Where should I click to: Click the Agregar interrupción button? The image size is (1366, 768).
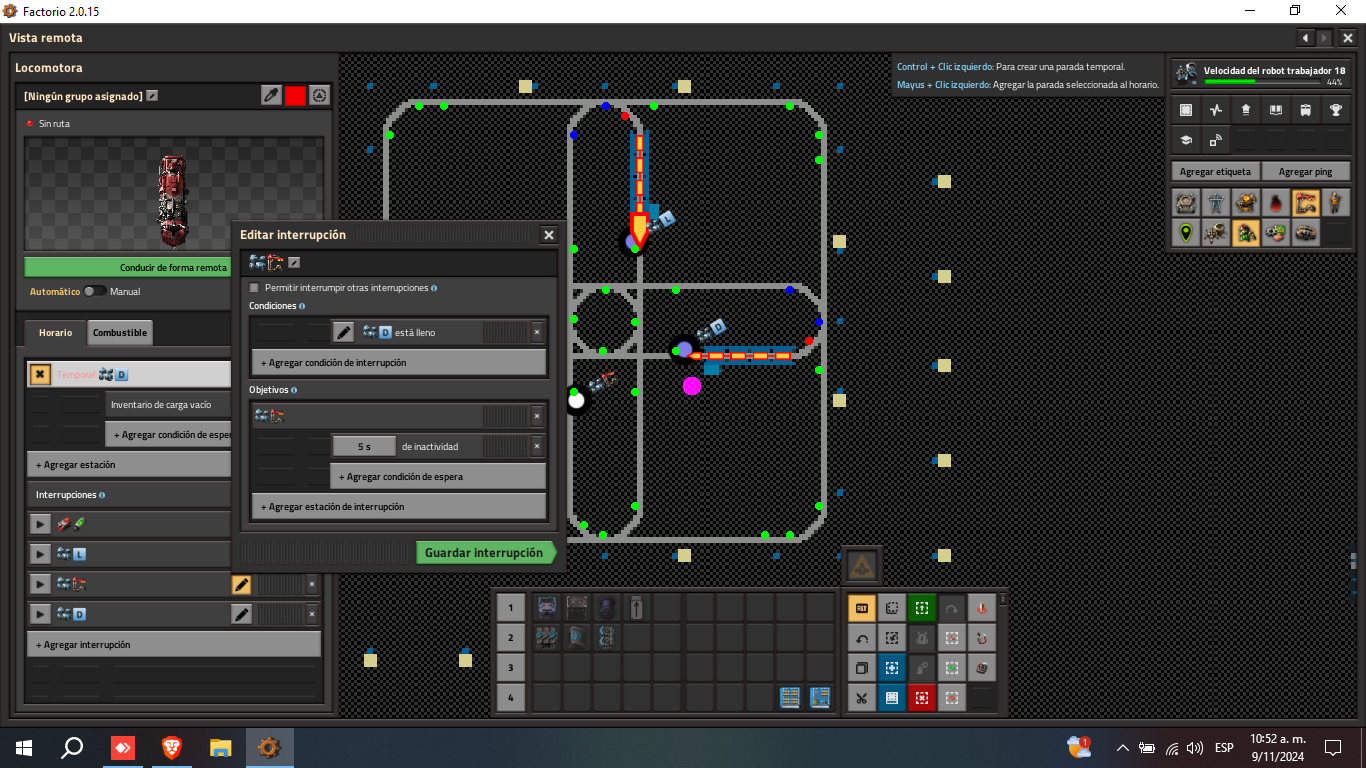pos(174,644)
